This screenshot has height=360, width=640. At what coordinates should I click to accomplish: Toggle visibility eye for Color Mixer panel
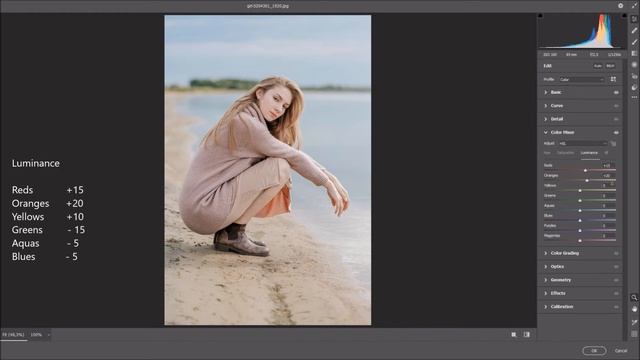click(616, 133)
